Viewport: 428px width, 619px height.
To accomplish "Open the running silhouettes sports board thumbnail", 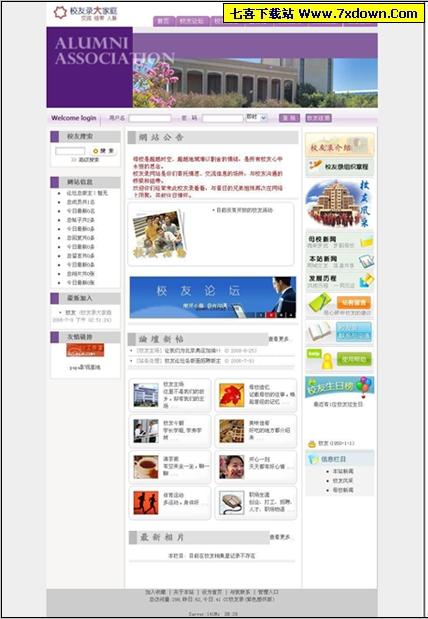I will tap(146, 503).
